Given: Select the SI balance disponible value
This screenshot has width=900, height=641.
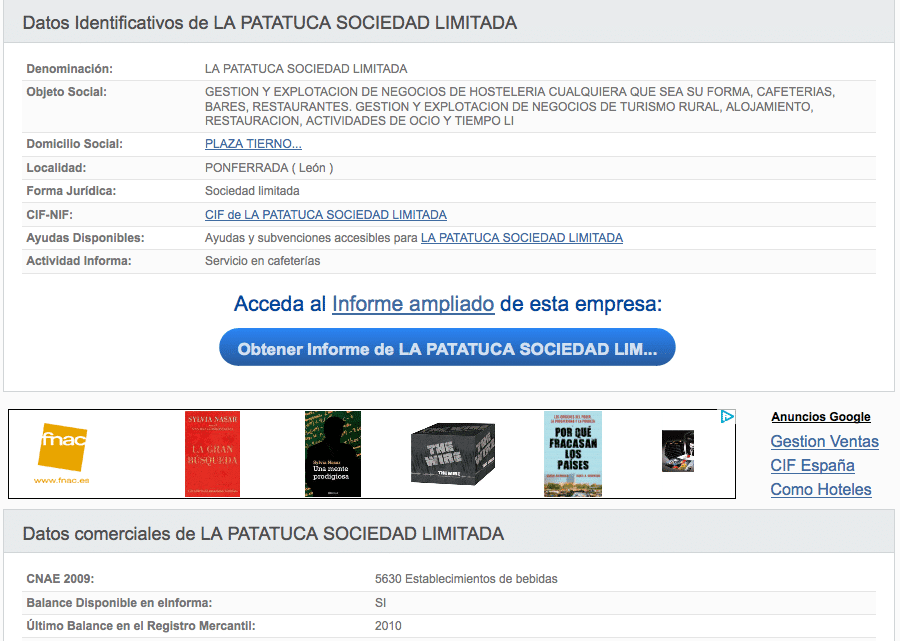Looking at the screenshot, I should click(381, 603).
